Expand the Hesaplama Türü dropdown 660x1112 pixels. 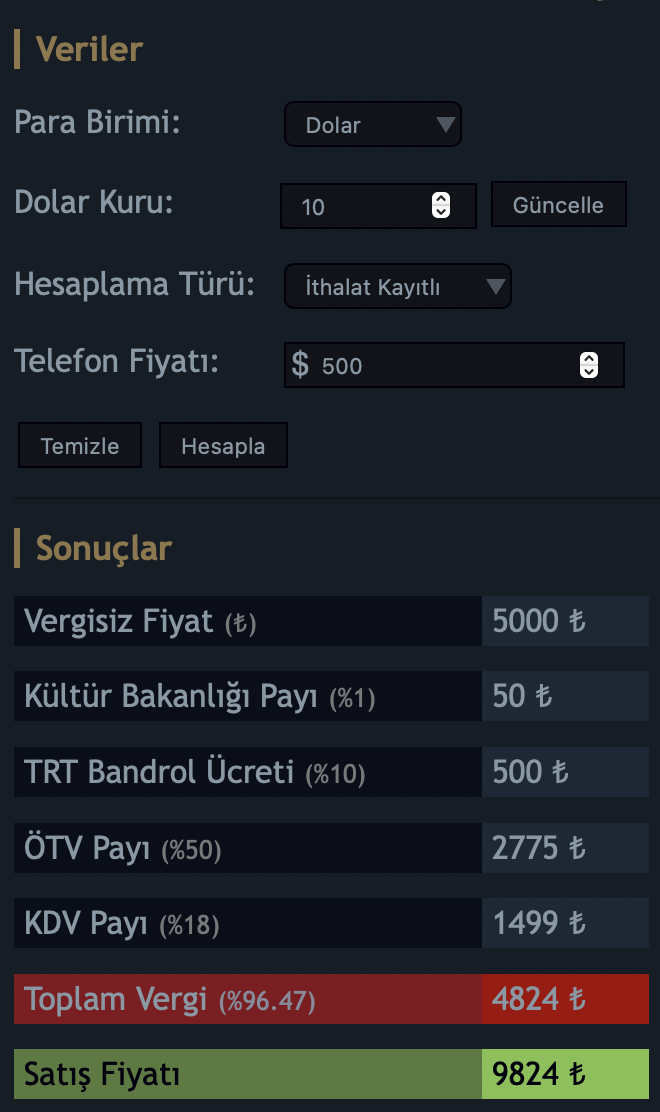[397, 288]
